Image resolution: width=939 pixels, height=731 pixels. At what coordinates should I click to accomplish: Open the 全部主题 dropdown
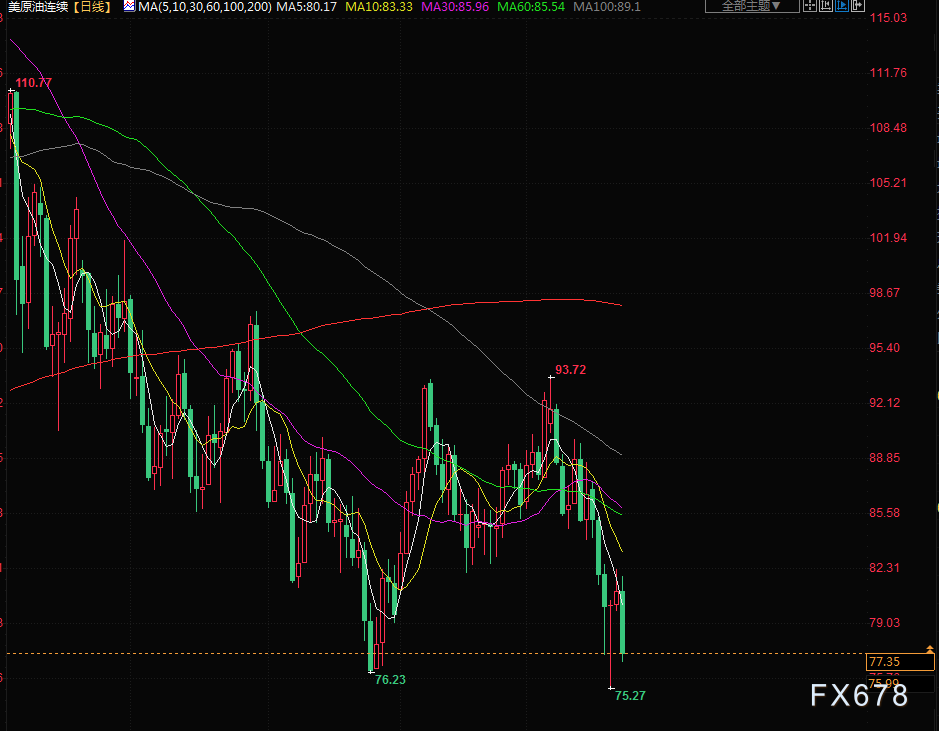[752, 6]
